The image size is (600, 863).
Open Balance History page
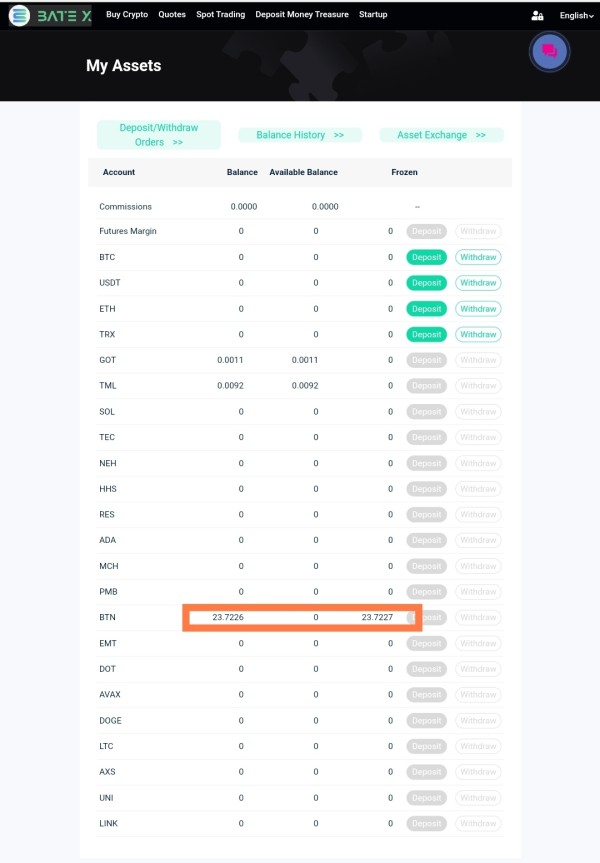pos(300,135)
